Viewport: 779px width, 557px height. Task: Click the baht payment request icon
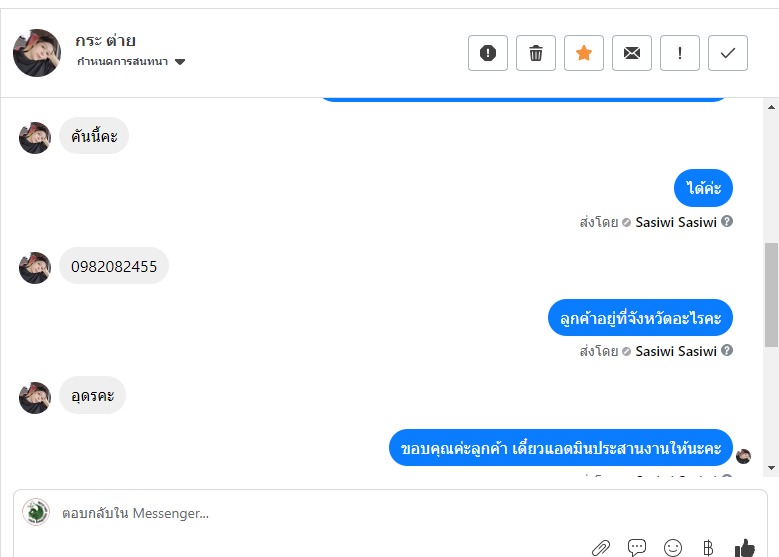[x=708, y=548]
